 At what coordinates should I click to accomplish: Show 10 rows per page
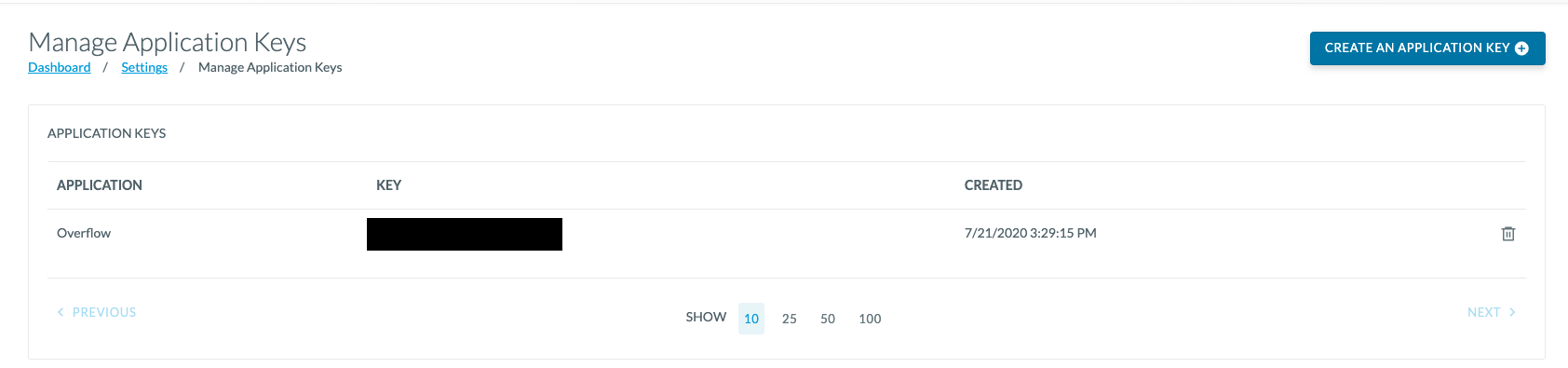tap(751, 319)
